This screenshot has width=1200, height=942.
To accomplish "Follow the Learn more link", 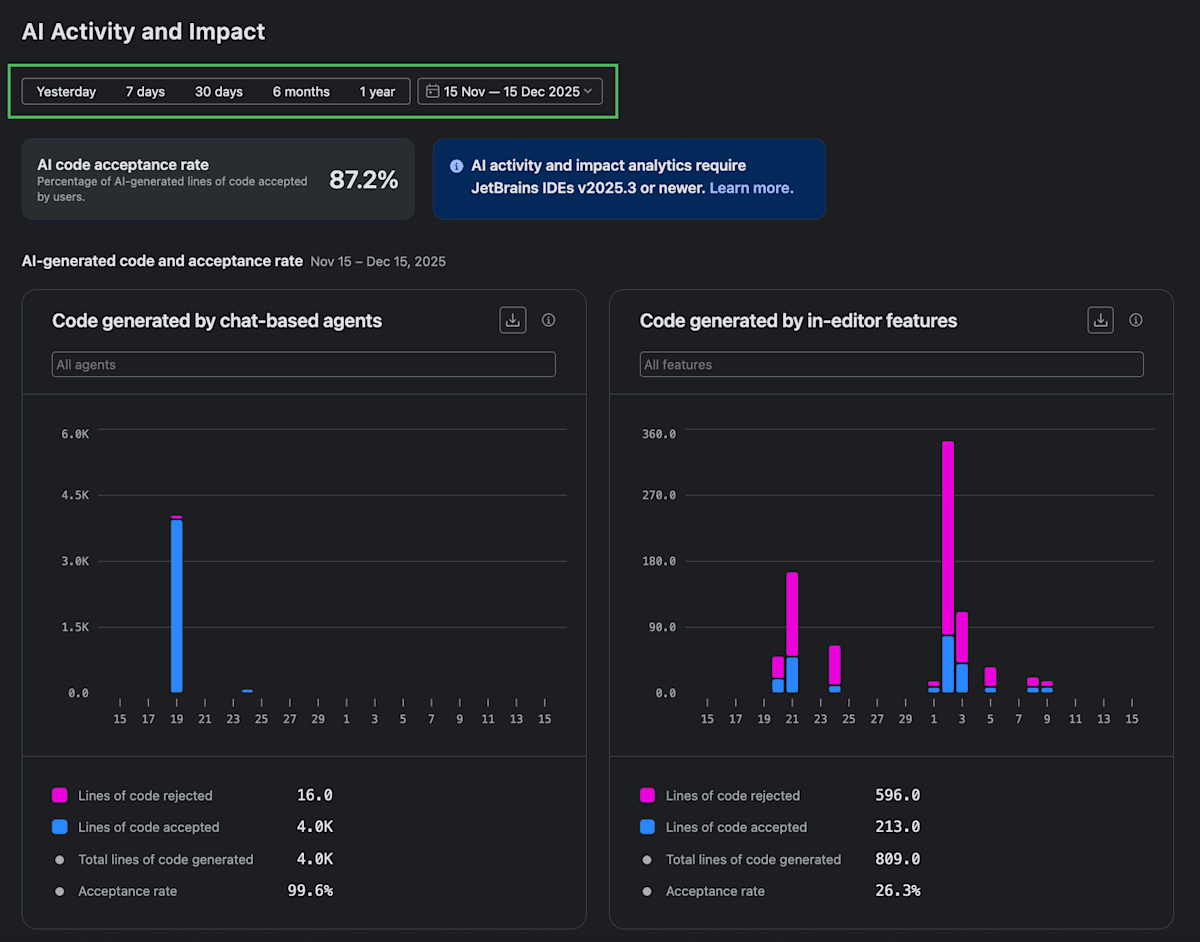I will (751, 188).
